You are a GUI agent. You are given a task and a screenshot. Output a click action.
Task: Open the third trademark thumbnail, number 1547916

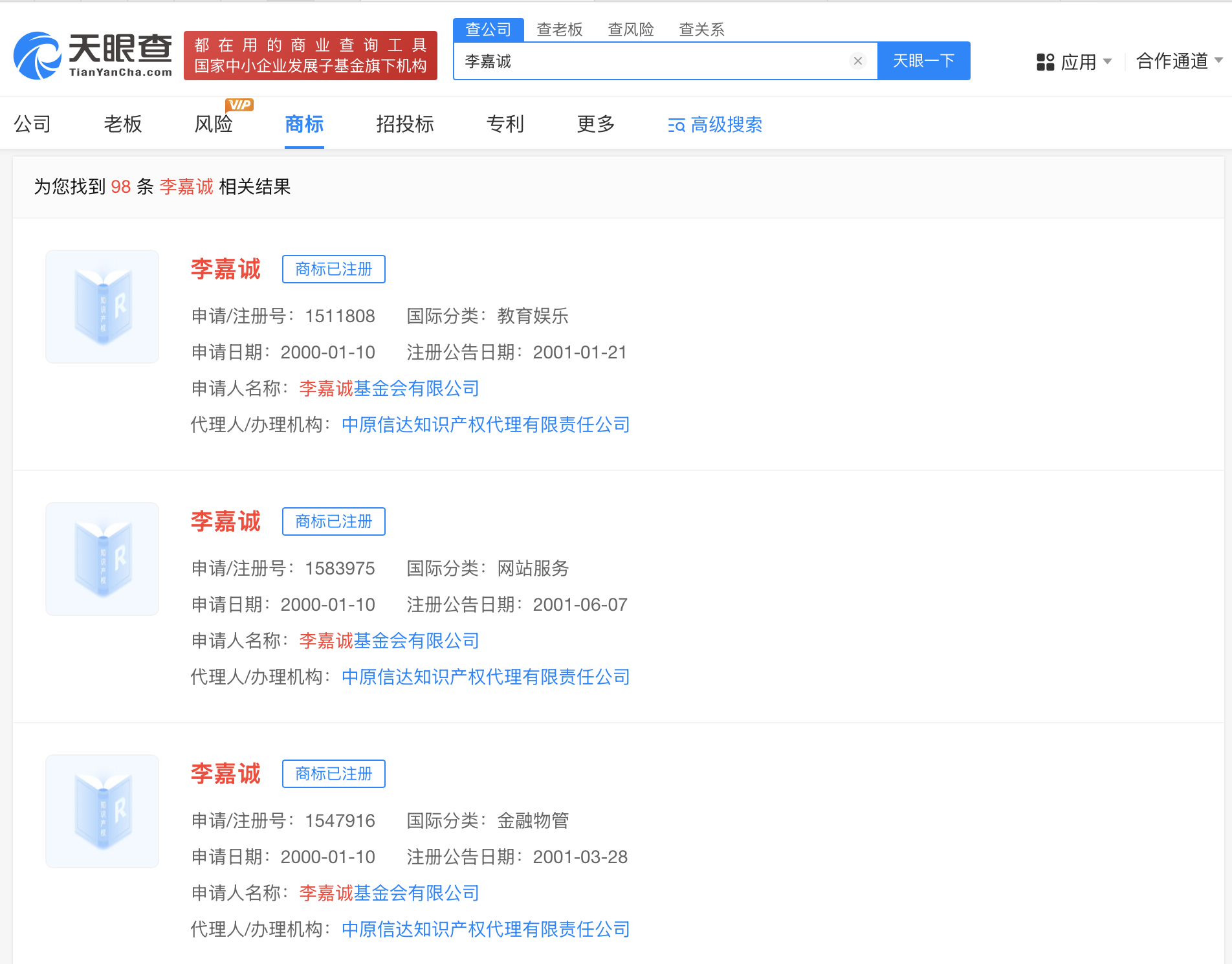(102, 811)
